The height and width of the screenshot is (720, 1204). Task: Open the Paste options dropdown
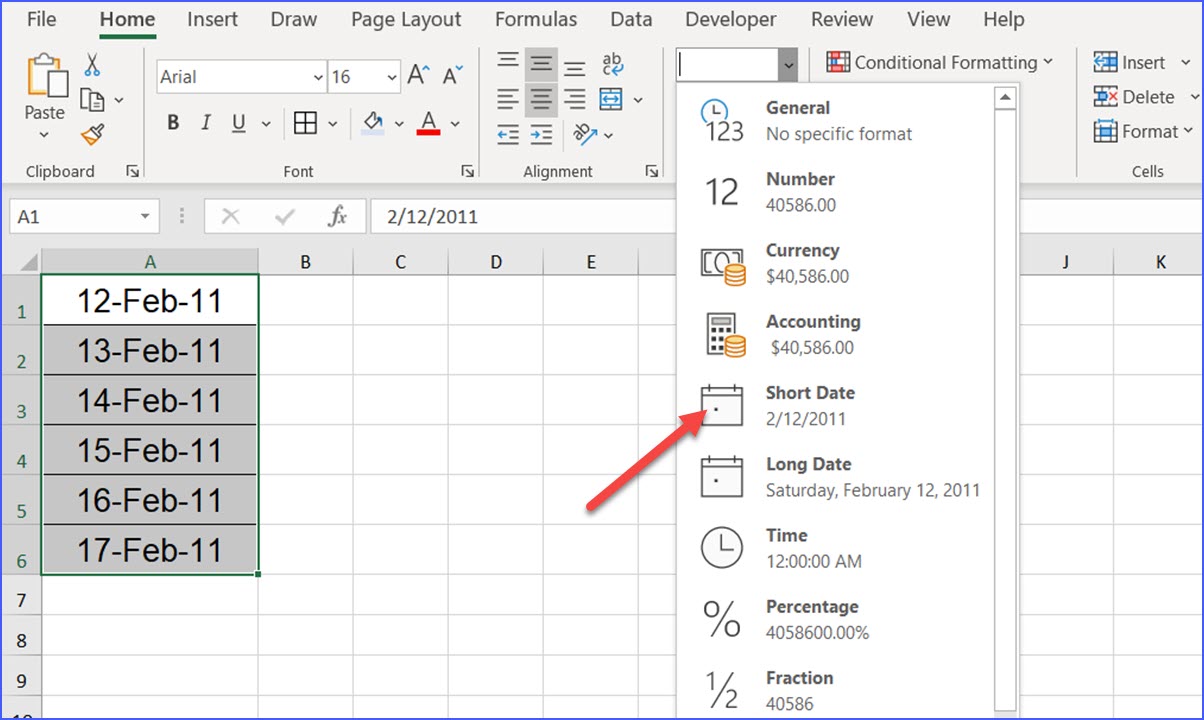click(45, 136)
